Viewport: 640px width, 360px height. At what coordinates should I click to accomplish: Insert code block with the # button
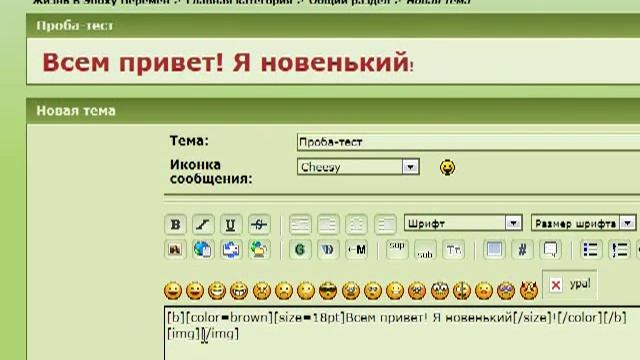[x=522, y=249]
